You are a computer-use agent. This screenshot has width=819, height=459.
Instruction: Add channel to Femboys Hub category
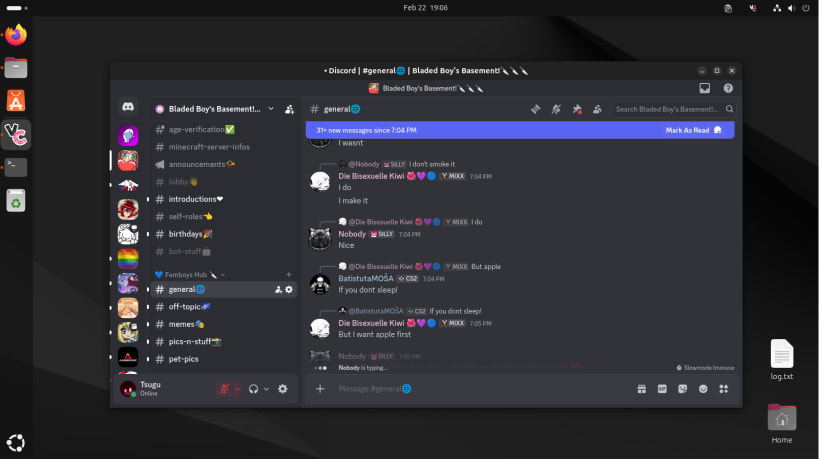click(x=288, y=275)
